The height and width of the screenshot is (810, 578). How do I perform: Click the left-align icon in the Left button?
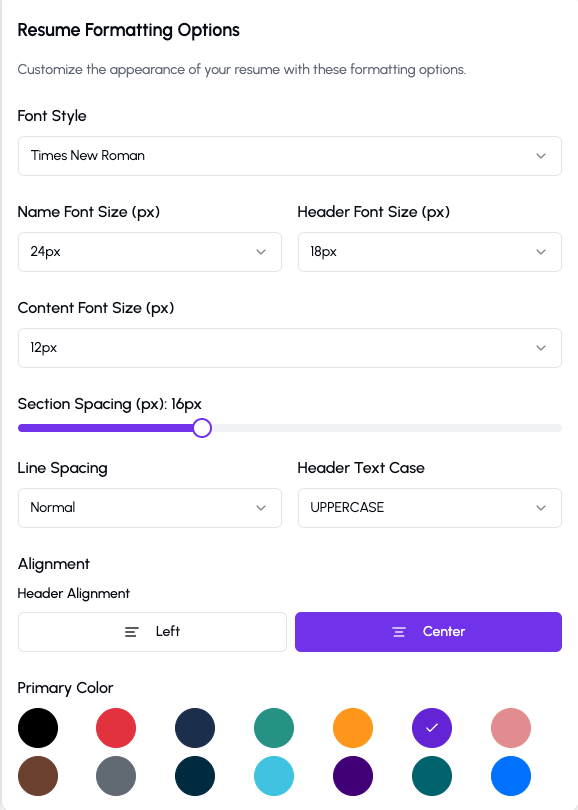coord(132,632)
